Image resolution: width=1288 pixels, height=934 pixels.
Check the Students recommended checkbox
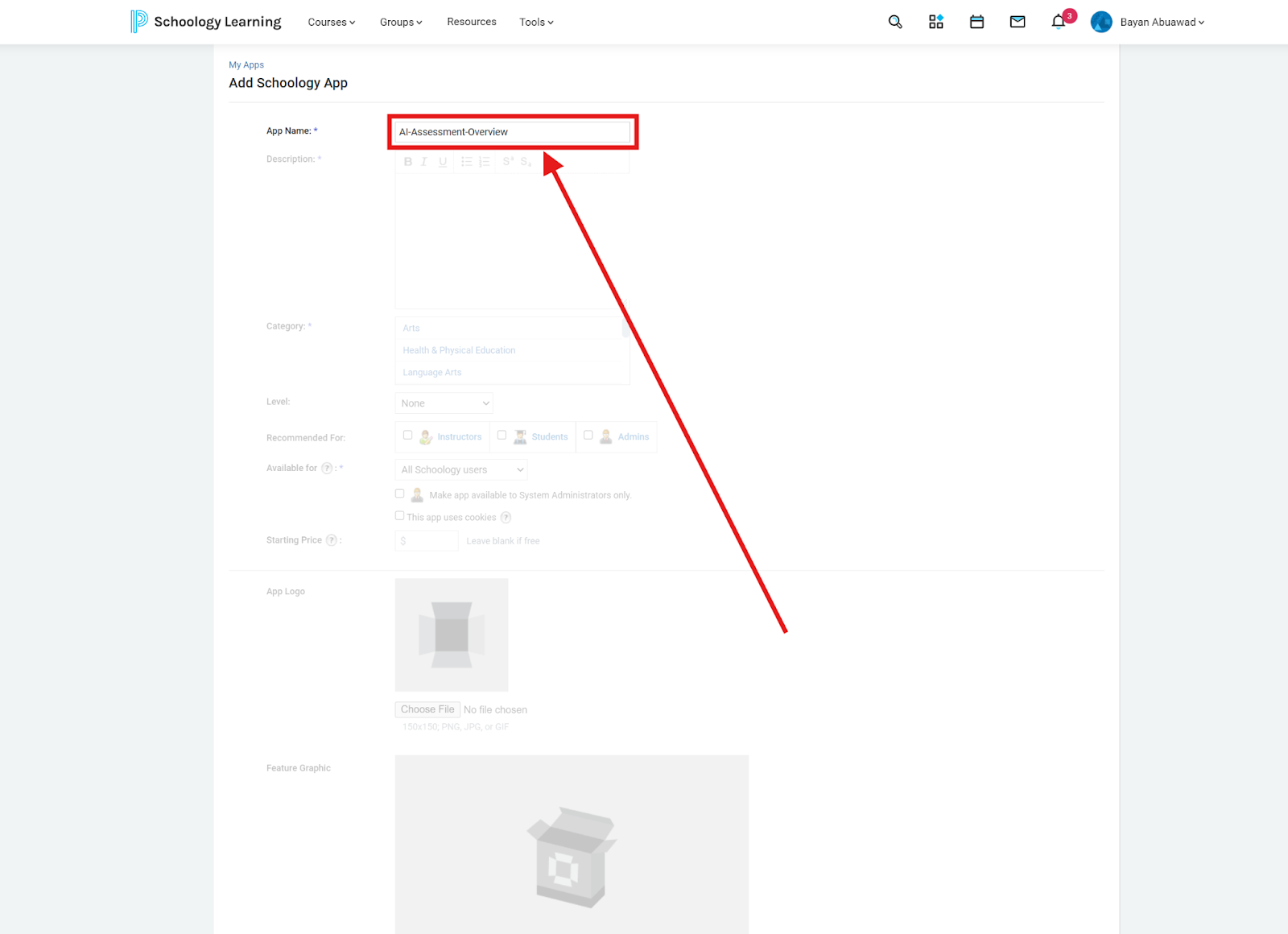point(502,435)
